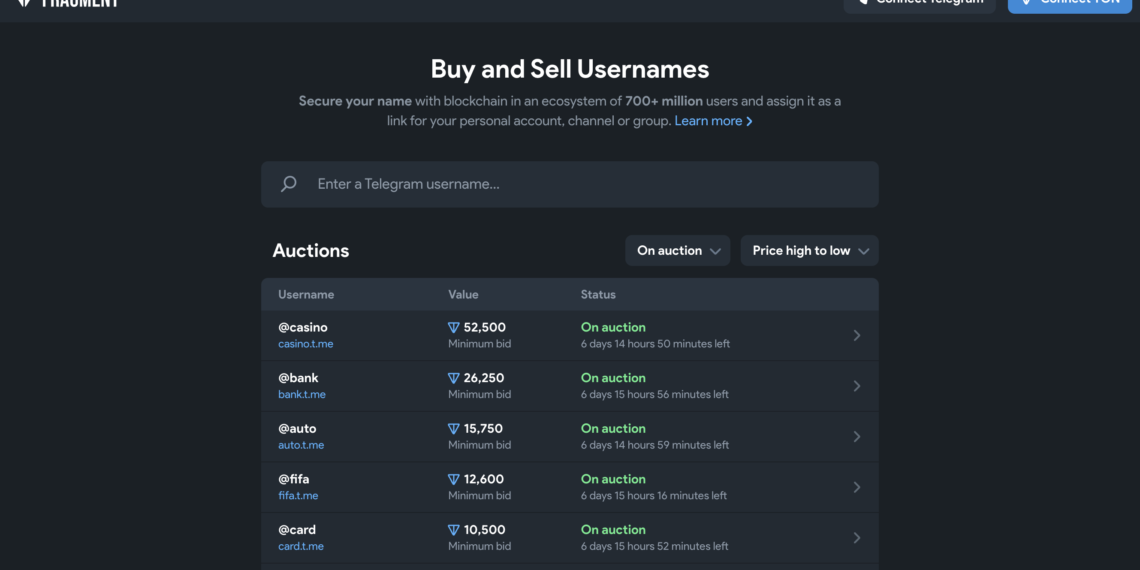Select the @auto username
The height and width of the screenshot is (570, 1140).
tap(297, 429)
